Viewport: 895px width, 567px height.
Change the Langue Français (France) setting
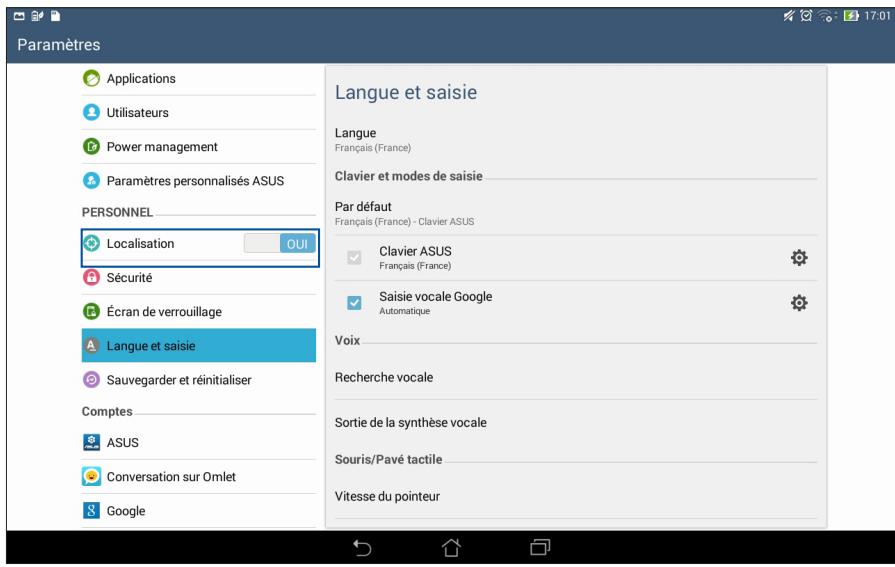coord(576,140)
